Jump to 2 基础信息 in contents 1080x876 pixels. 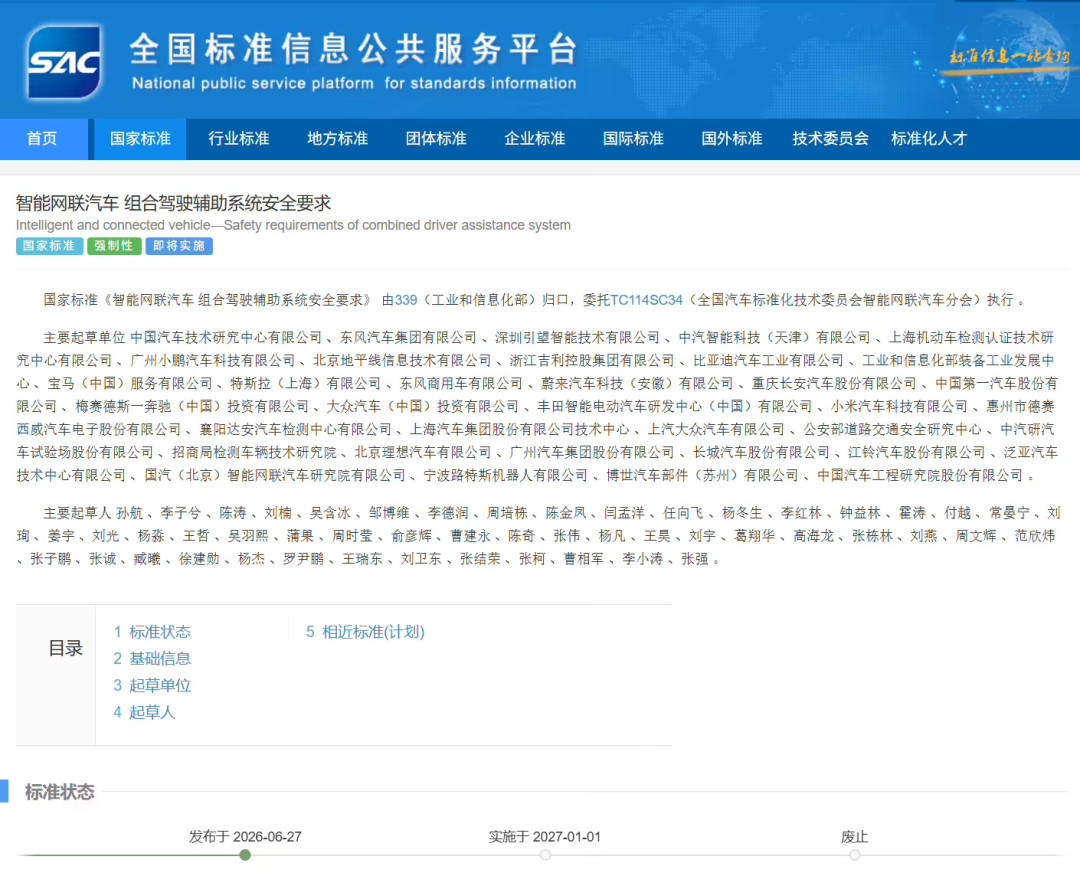coord(152,658)
